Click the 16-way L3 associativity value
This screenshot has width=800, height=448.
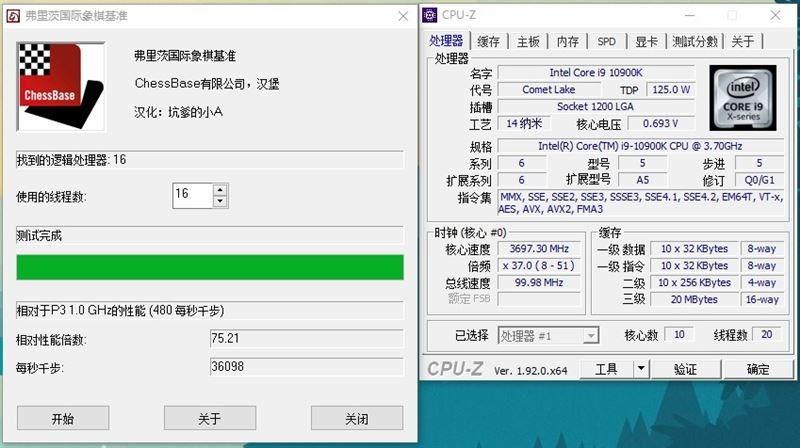(762, 300)
